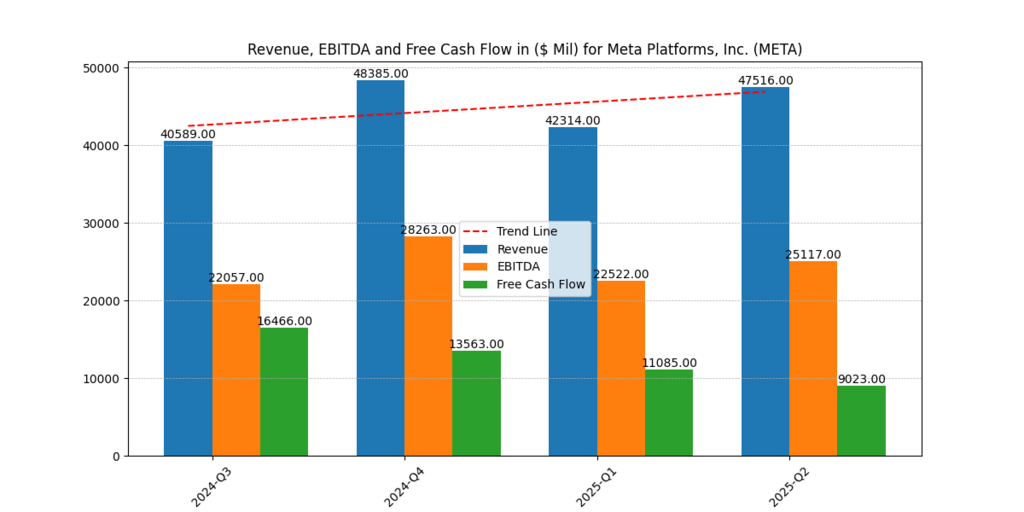Click the orange EBITDA swatch in legend
This screenshot has height=512, width=1024.
477,267
